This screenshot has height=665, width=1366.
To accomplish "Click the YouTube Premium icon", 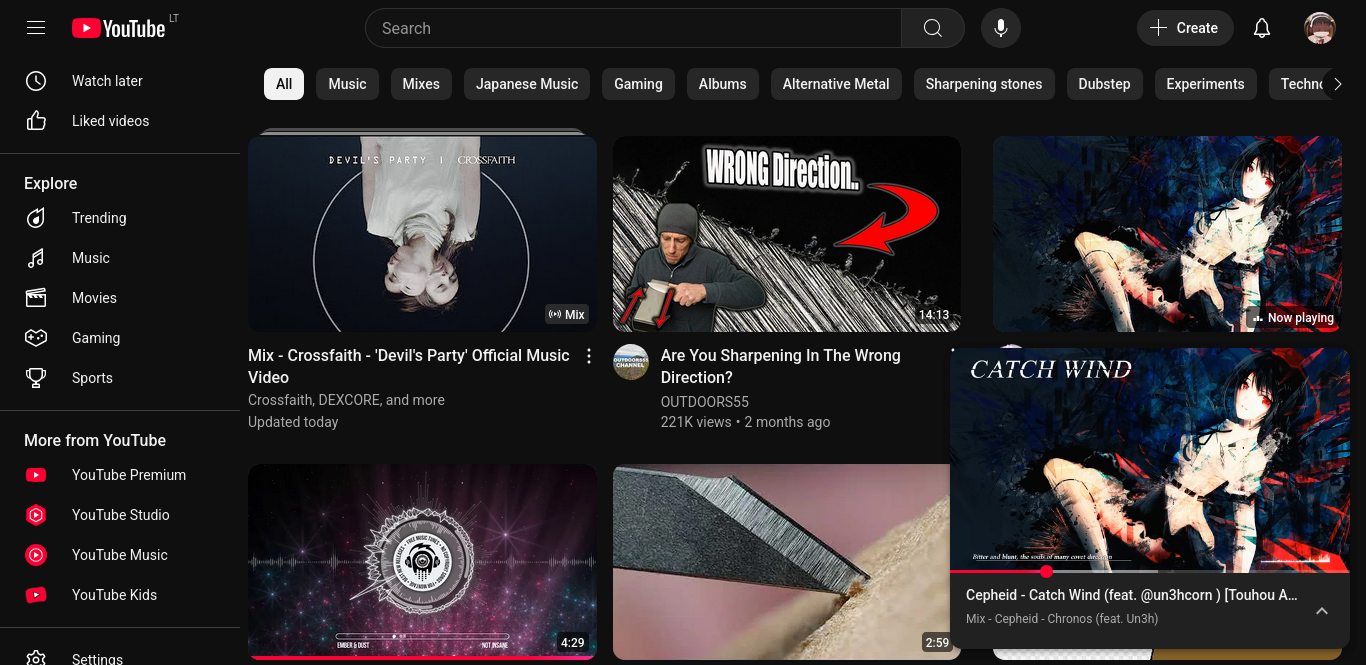I will coord(36,475).
